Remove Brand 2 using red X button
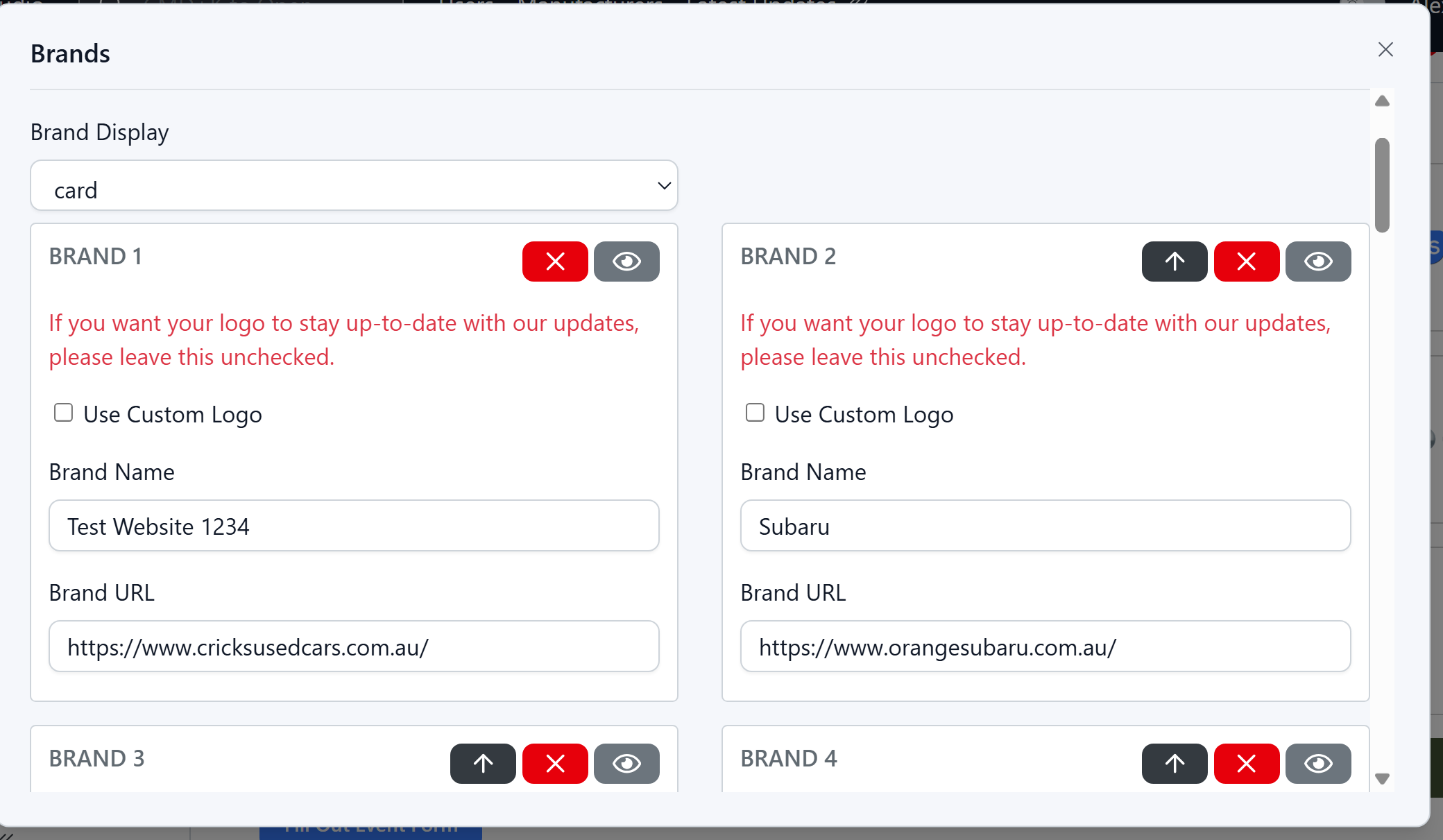Viewport: 1443px width, 840px height. point(1247,262)
